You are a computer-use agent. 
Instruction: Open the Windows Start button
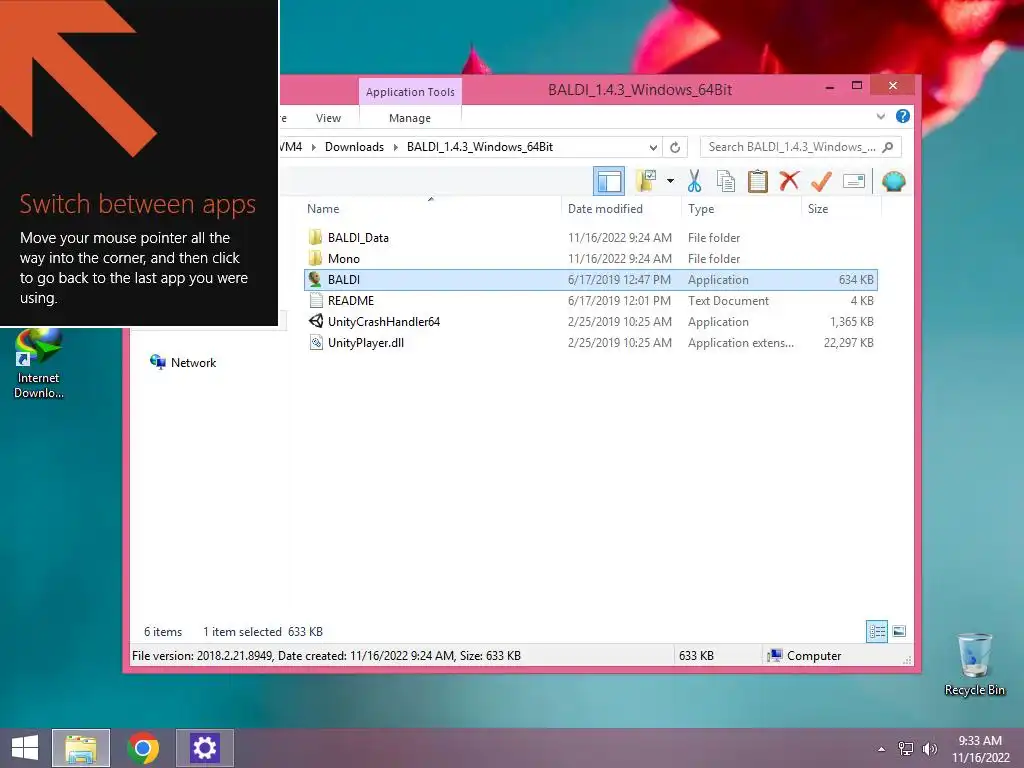25,748
